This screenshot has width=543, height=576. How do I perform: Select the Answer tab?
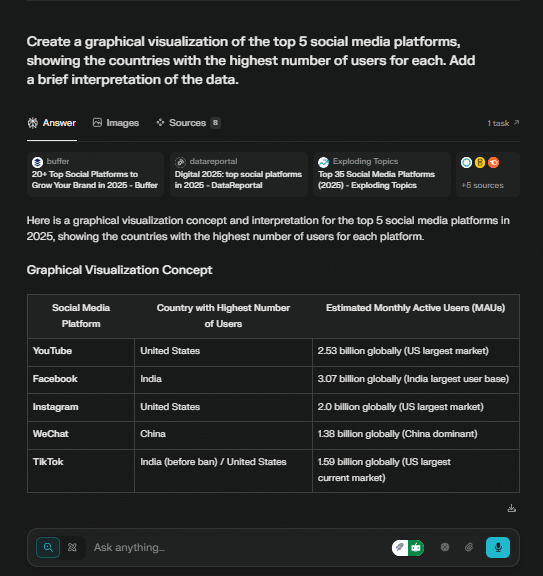pyautogui.click(x=52, y=123)
